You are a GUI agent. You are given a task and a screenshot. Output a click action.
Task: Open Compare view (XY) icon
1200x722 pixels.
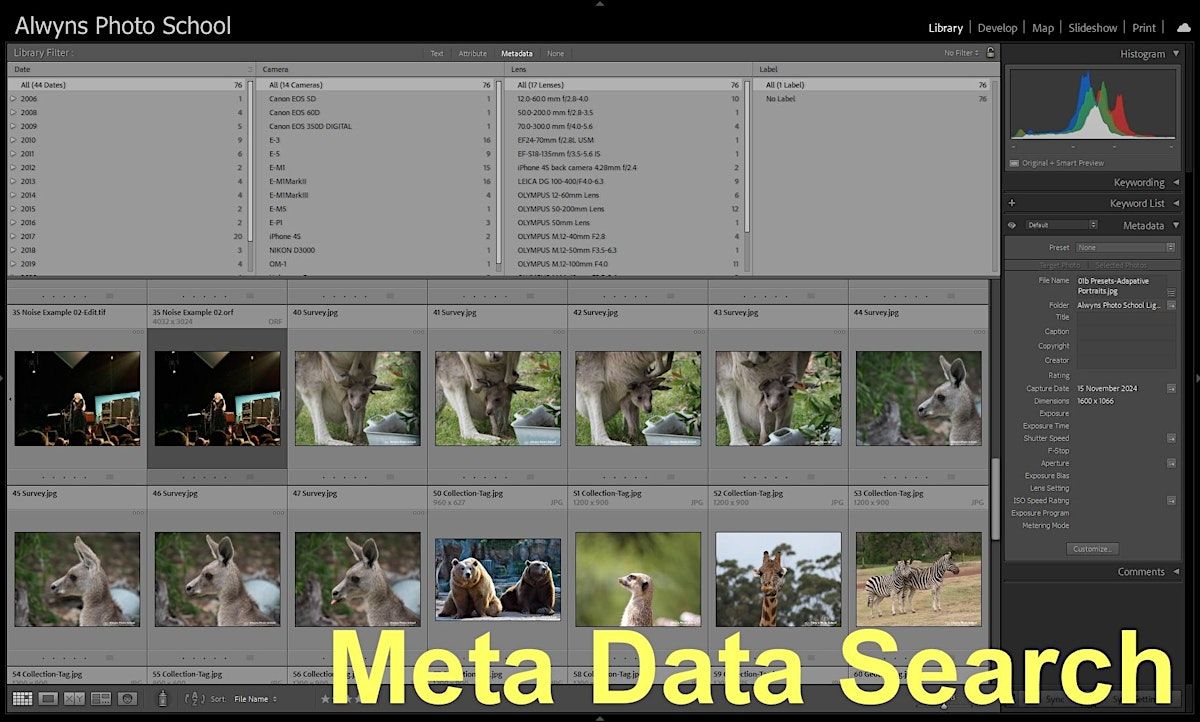tap(74, 698)
